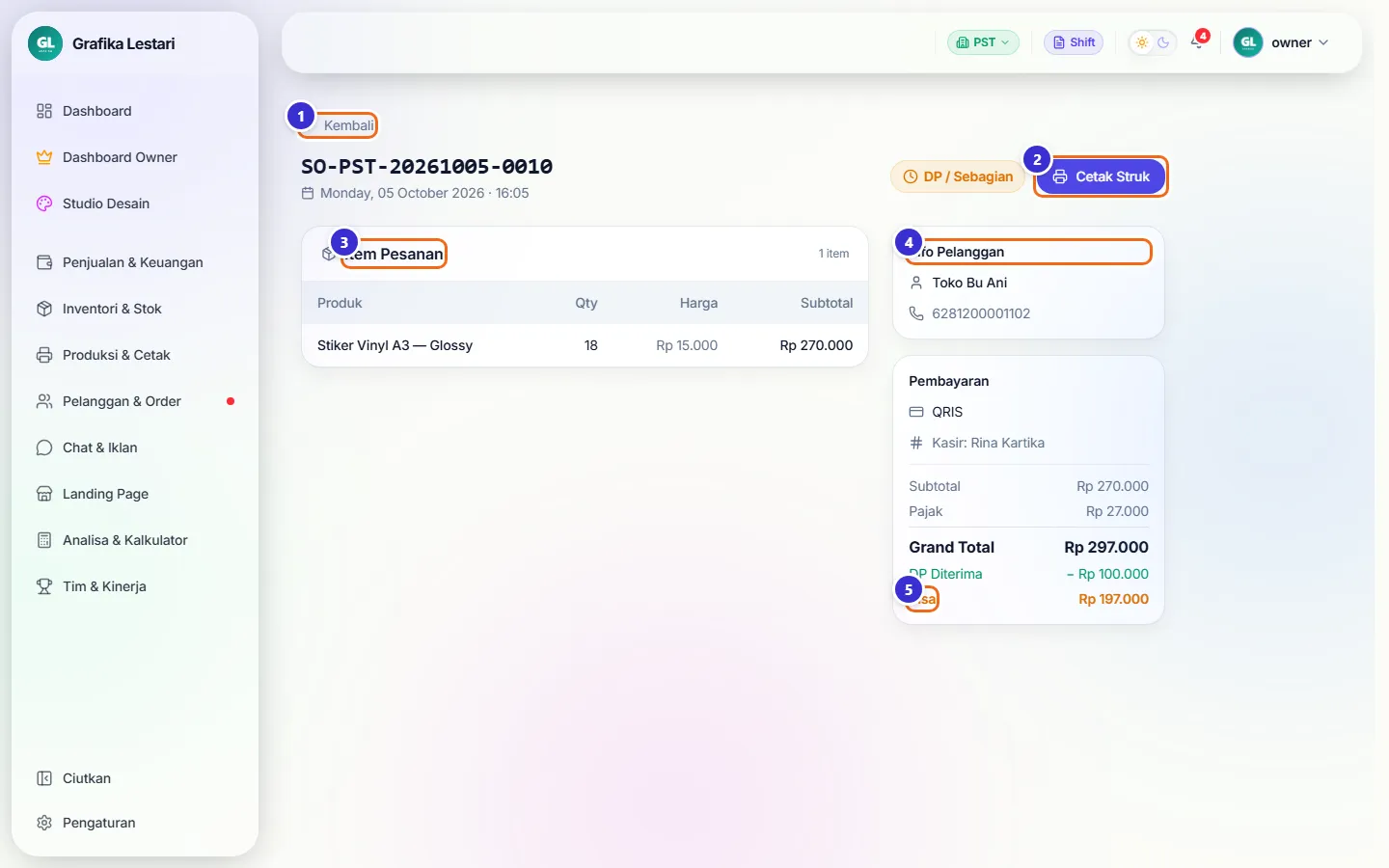Switch to light mode sun icon
The image size is (1389, 868).
click(x=1142, y=42)
